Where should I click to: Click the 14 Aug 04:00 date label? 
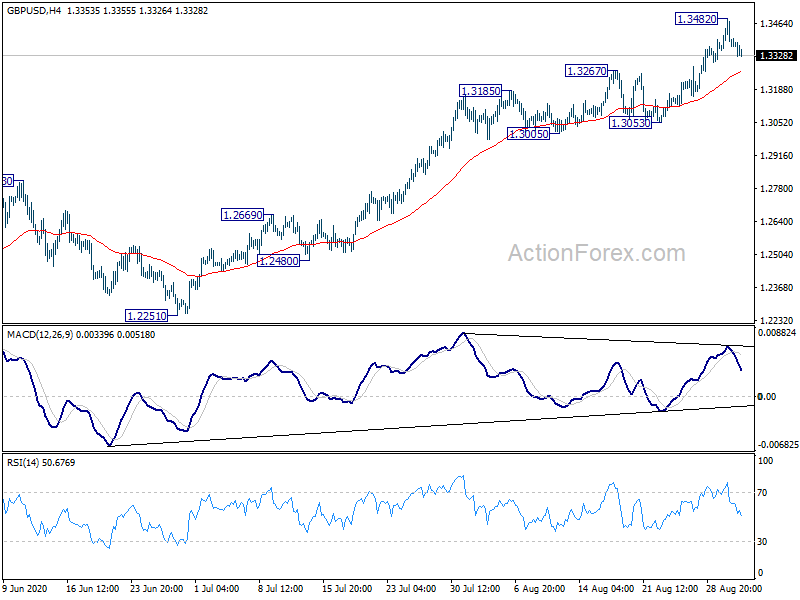coord(606,588)
